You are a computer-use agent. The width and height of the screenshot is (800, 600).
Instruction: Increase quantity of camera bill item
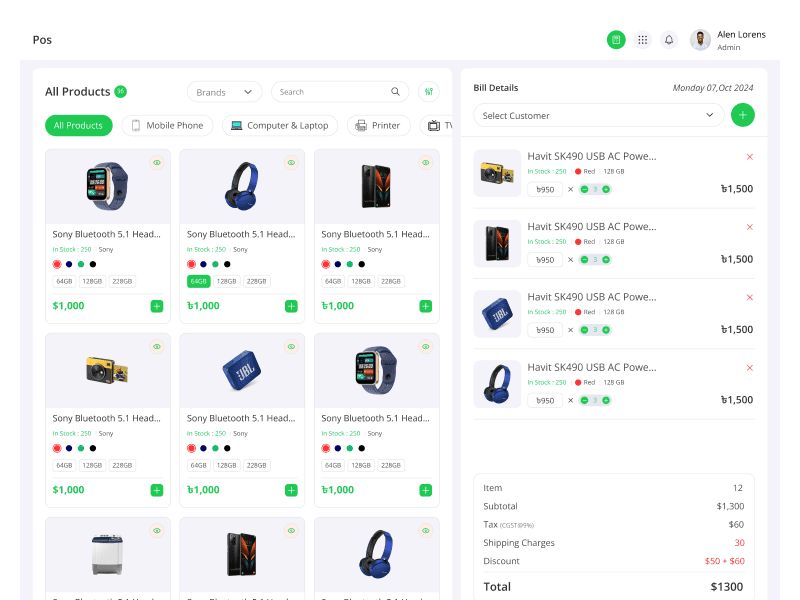point(606,189)
